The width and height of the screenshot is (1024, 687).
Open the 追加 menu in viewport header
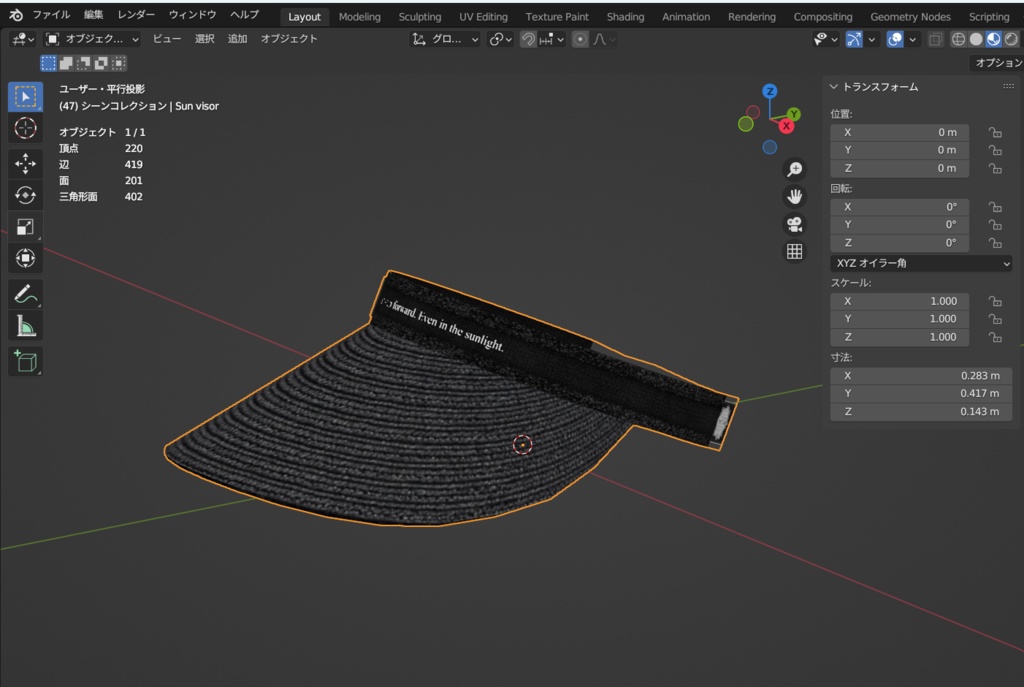[237, 39]
